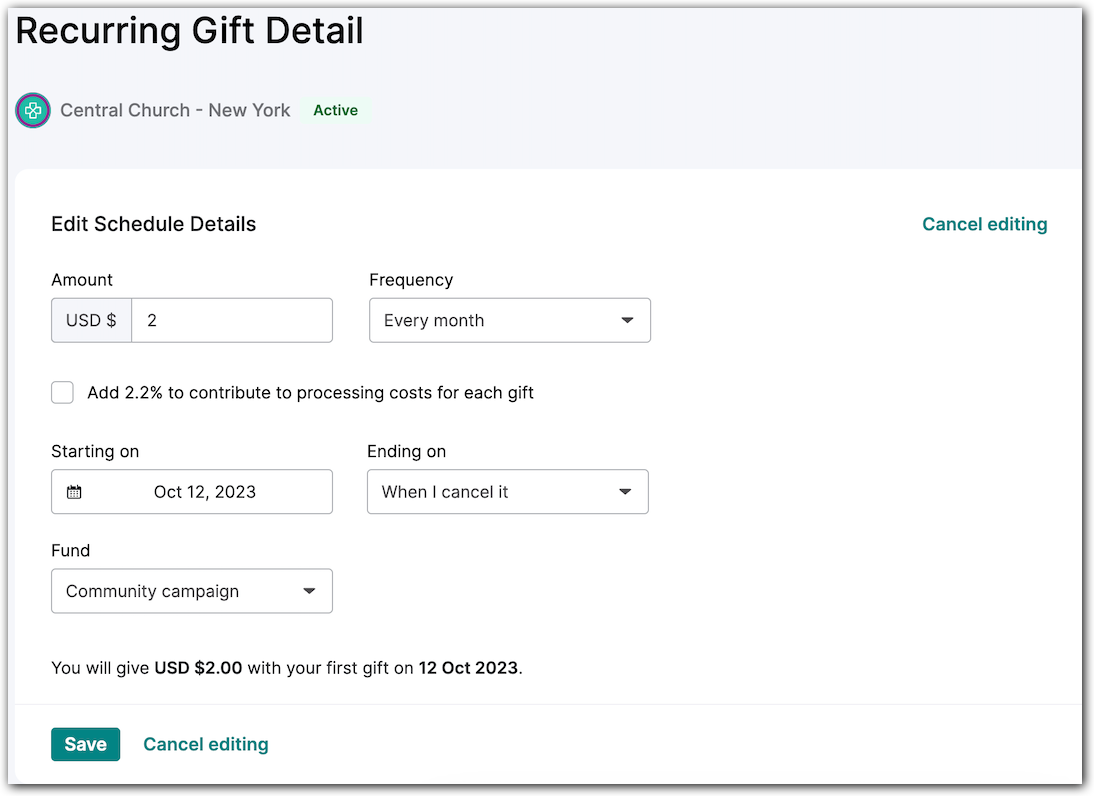Click Cancel editing link at top right

coord(985,224)
